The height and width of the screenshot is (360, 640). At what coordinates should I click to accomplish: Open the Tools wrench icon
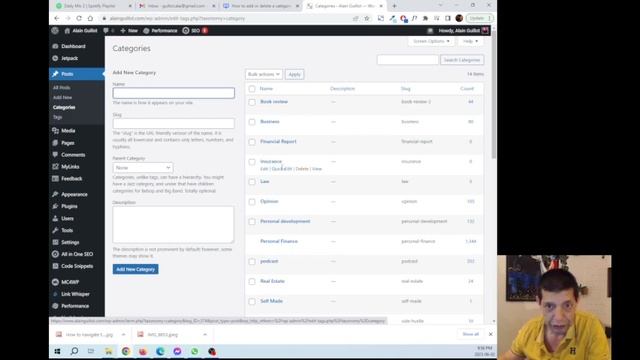[x=55, y=230]
